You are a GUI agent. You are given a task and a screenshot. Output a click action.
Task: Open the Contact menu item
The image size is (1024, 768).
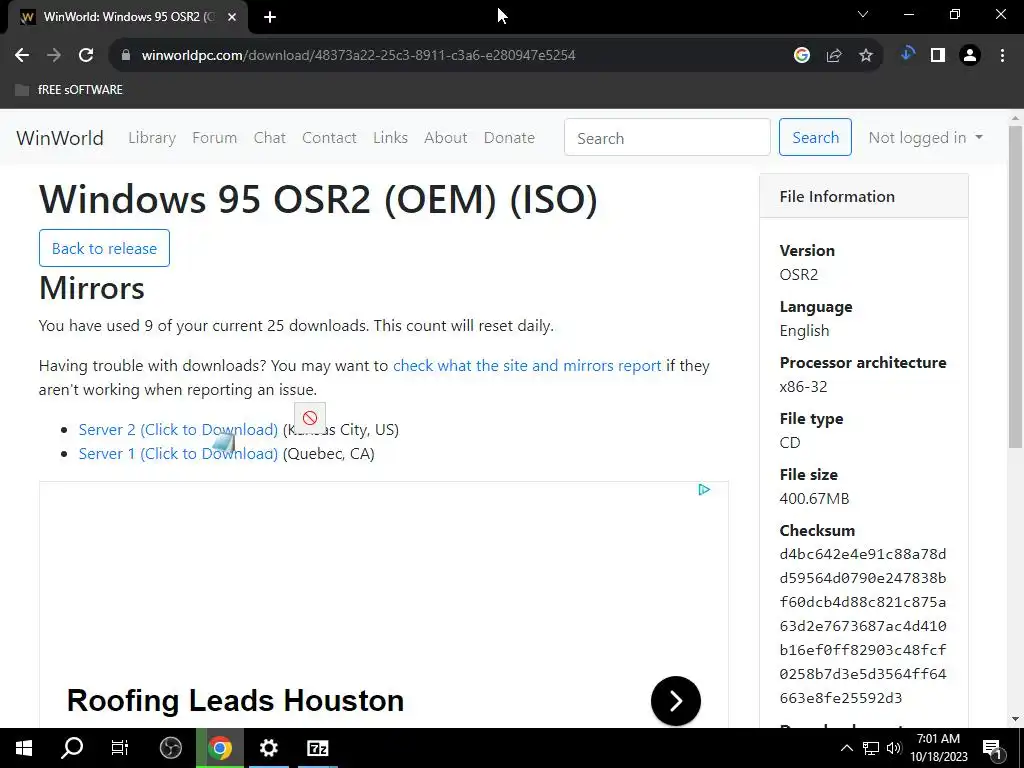point(329,138)
